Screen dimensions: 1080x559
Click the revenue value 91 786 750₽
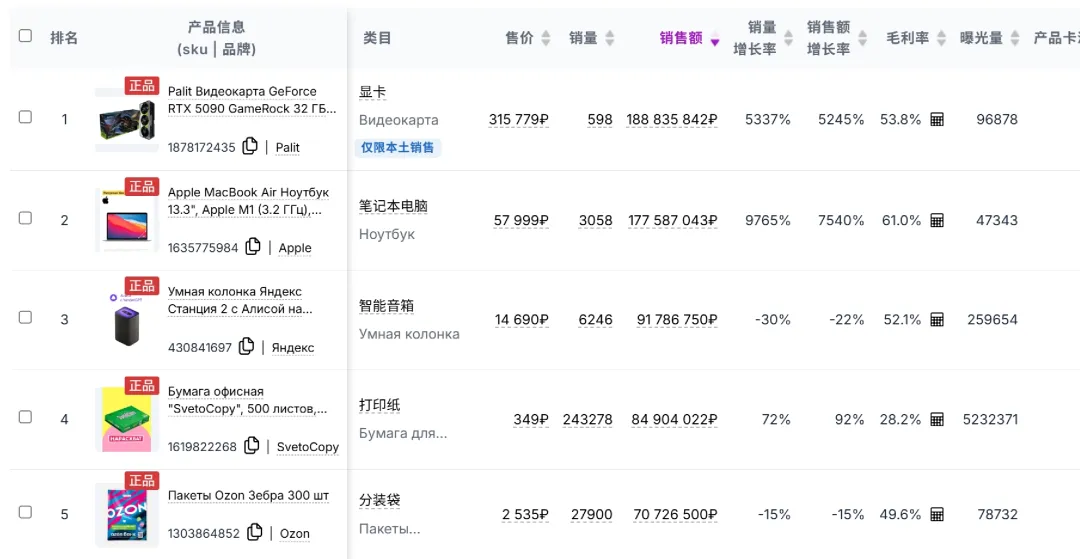(677, 319)
